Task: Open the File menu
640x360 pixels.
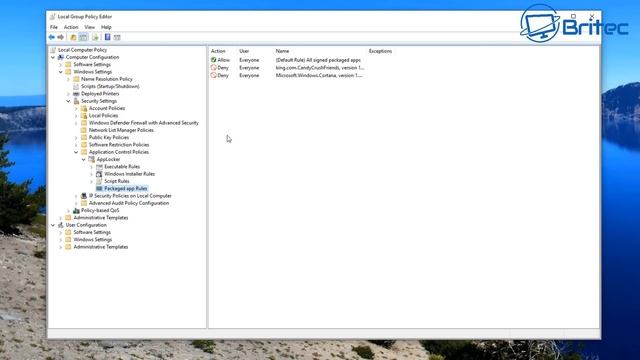Action: [x=54, y=27]
